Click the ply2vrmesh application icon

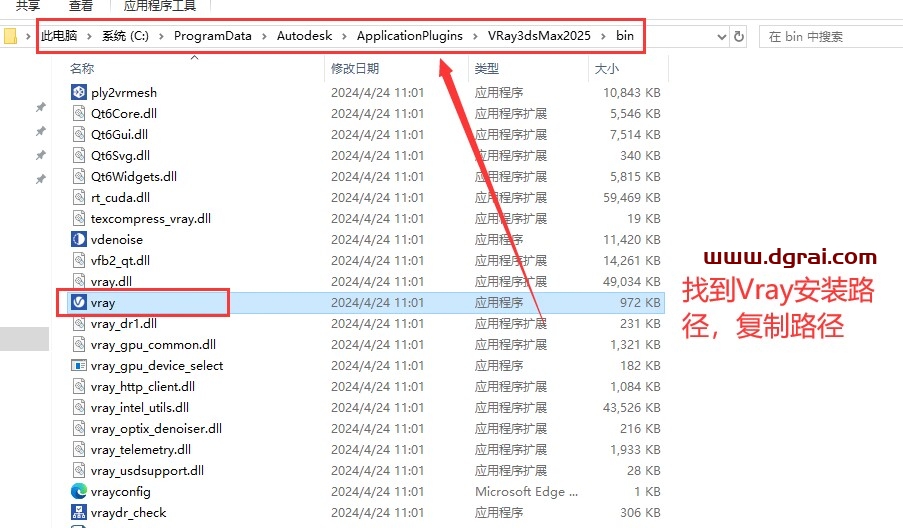[x=79, y=92]
